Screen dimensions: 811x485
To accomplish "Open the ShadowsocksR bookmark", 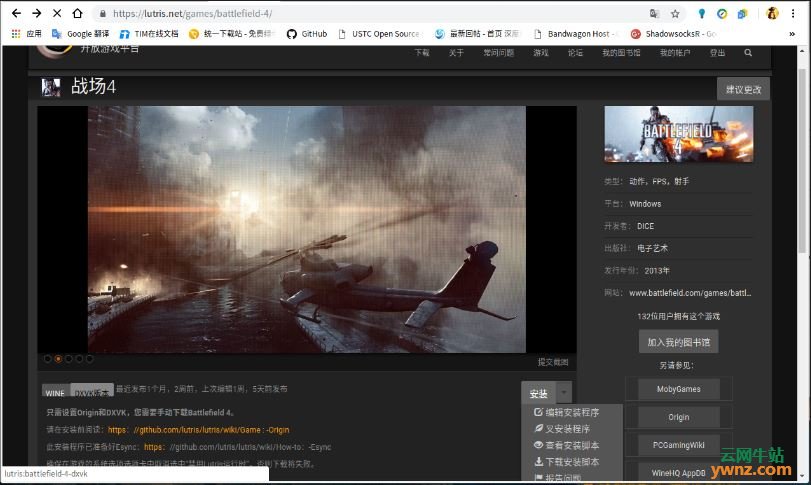I will [673, 34].
